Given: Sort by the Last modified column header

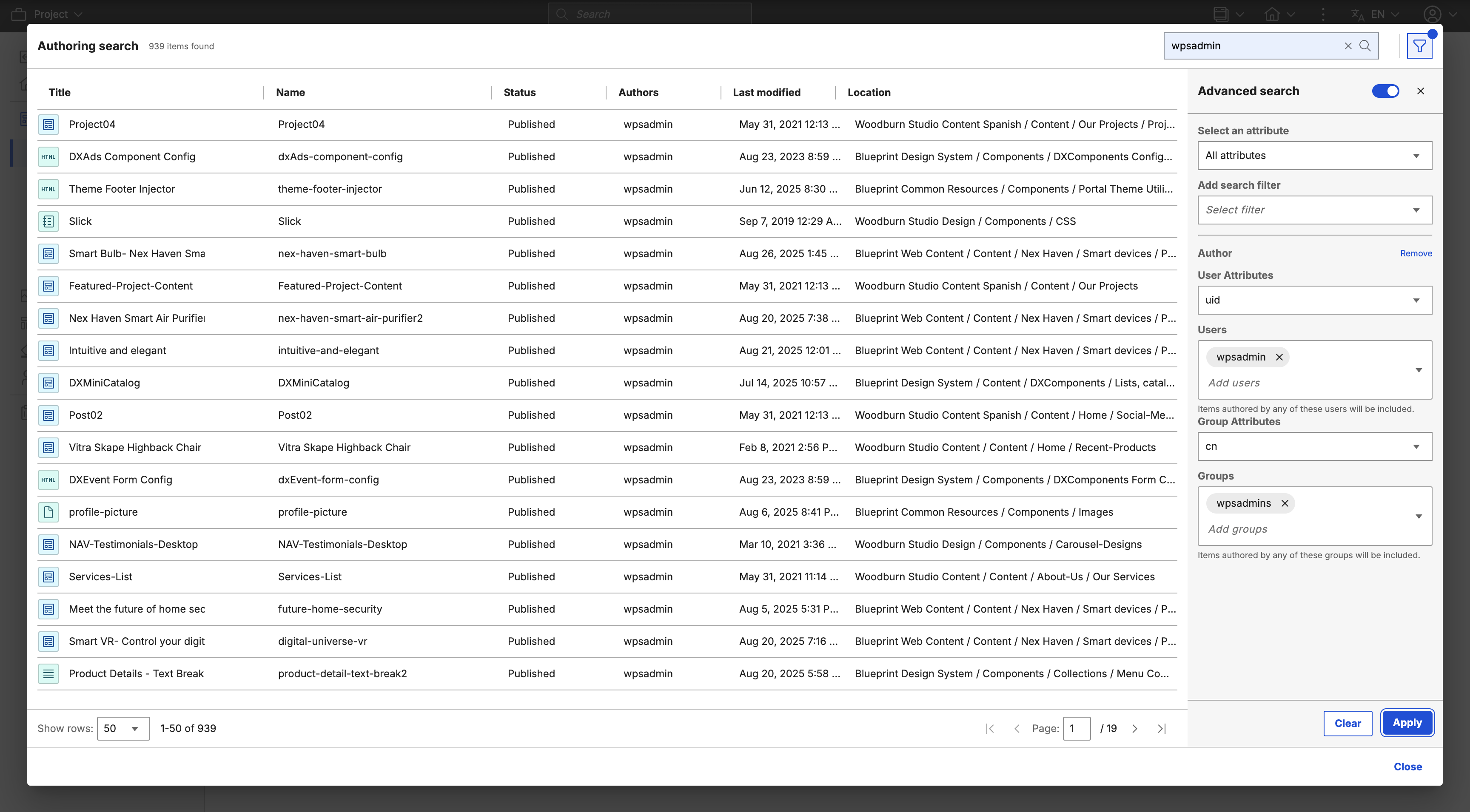Looking at the screenshot, I should pos(766,92).
